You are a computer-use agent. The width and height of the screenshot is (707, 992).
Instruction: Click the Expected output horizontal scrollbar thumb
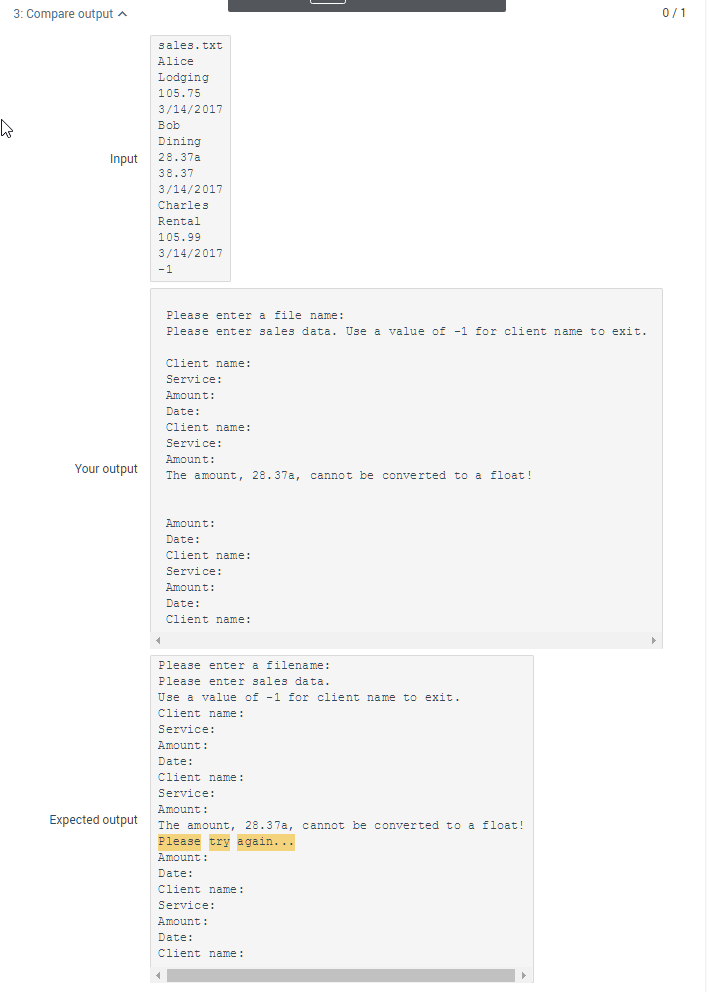[341, 976]
